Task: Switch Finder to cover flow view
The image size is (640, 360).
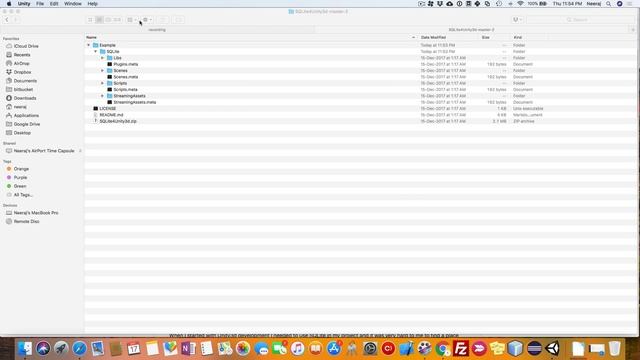Action: coord(118,20)
